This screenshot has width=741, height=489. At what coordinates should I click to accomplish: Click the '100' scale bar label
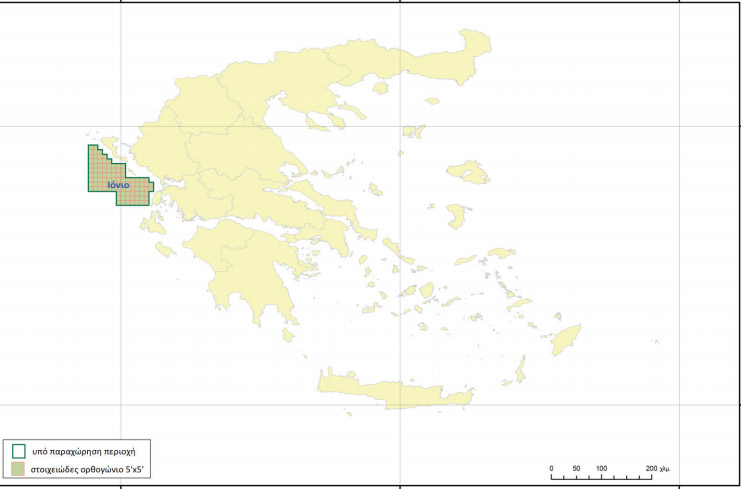[x=601, y=468]
